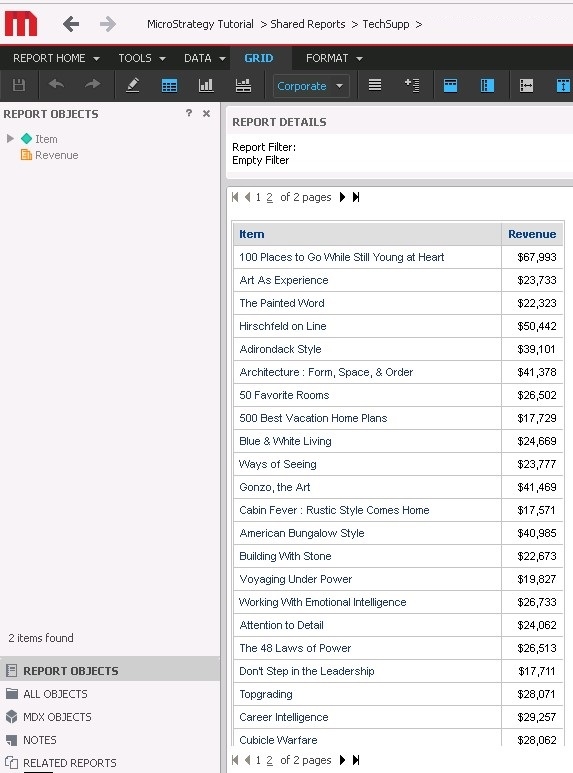Go to next page, top pager

[x=342, y=197]
